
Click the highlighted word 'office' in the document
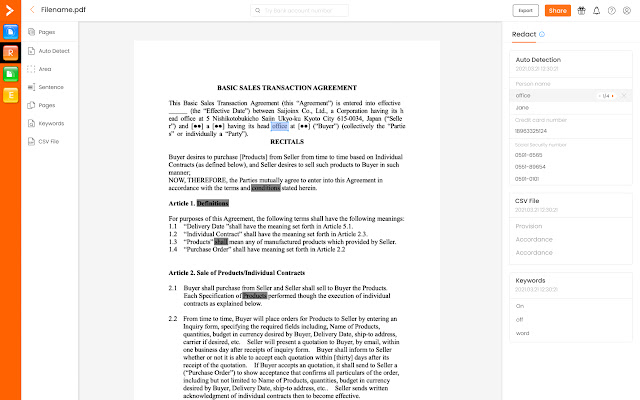[280, 126]
